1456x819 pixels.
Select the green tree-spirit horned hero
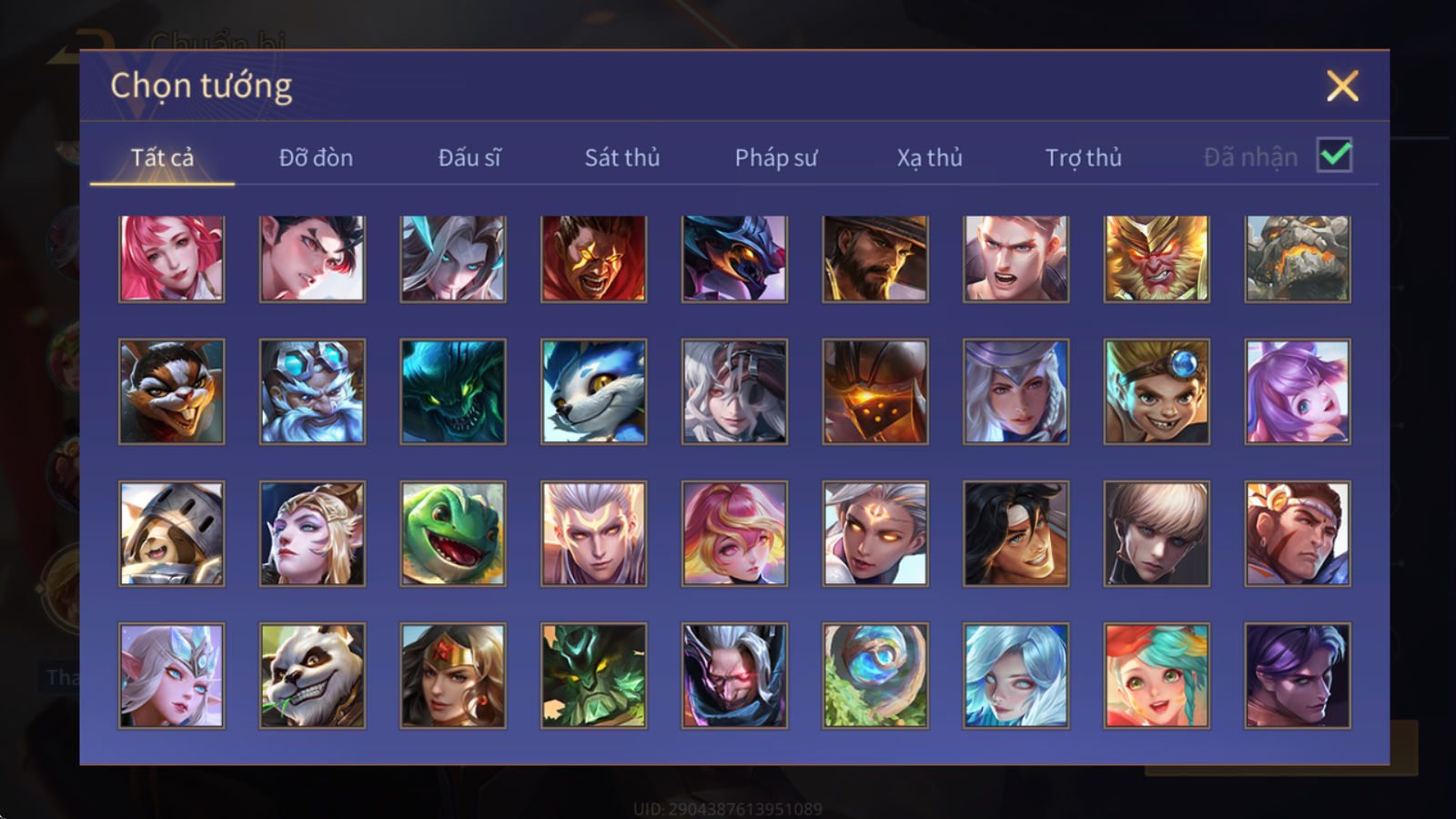pos(593,675)
